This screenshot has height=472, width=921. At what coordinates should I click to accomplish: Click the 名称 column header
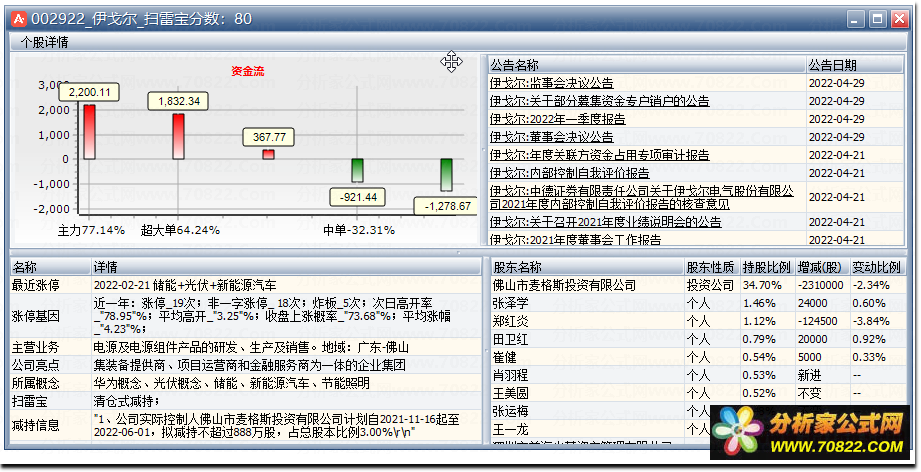click(x=51, y=267)
